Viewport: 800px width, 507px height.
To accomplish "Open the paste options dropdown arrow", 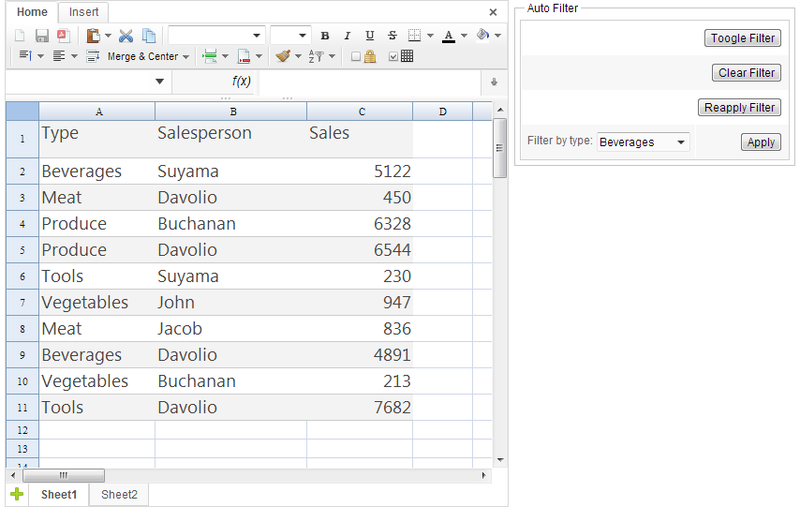I will tap(108, 35).
